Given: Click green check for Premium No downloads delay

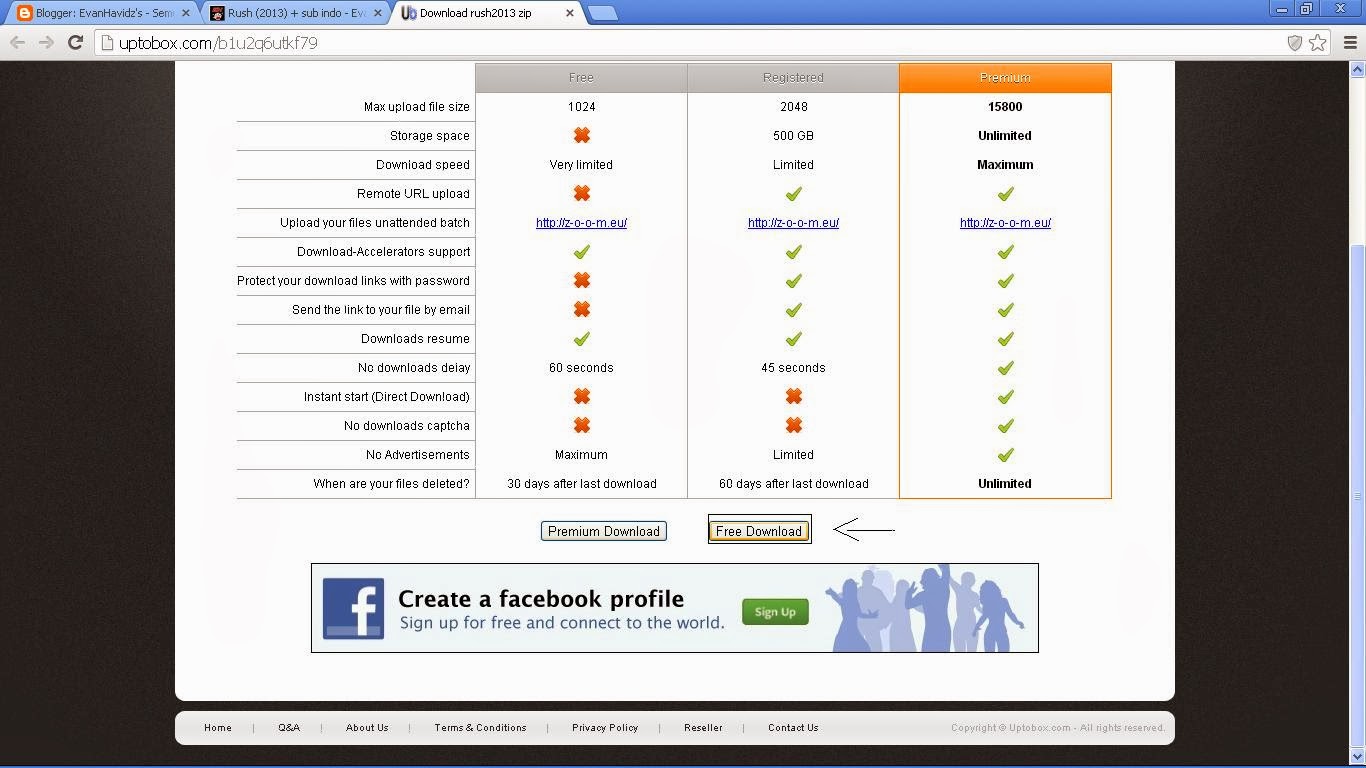Looking at the screenshot, I should click(x=1005, y=367).
